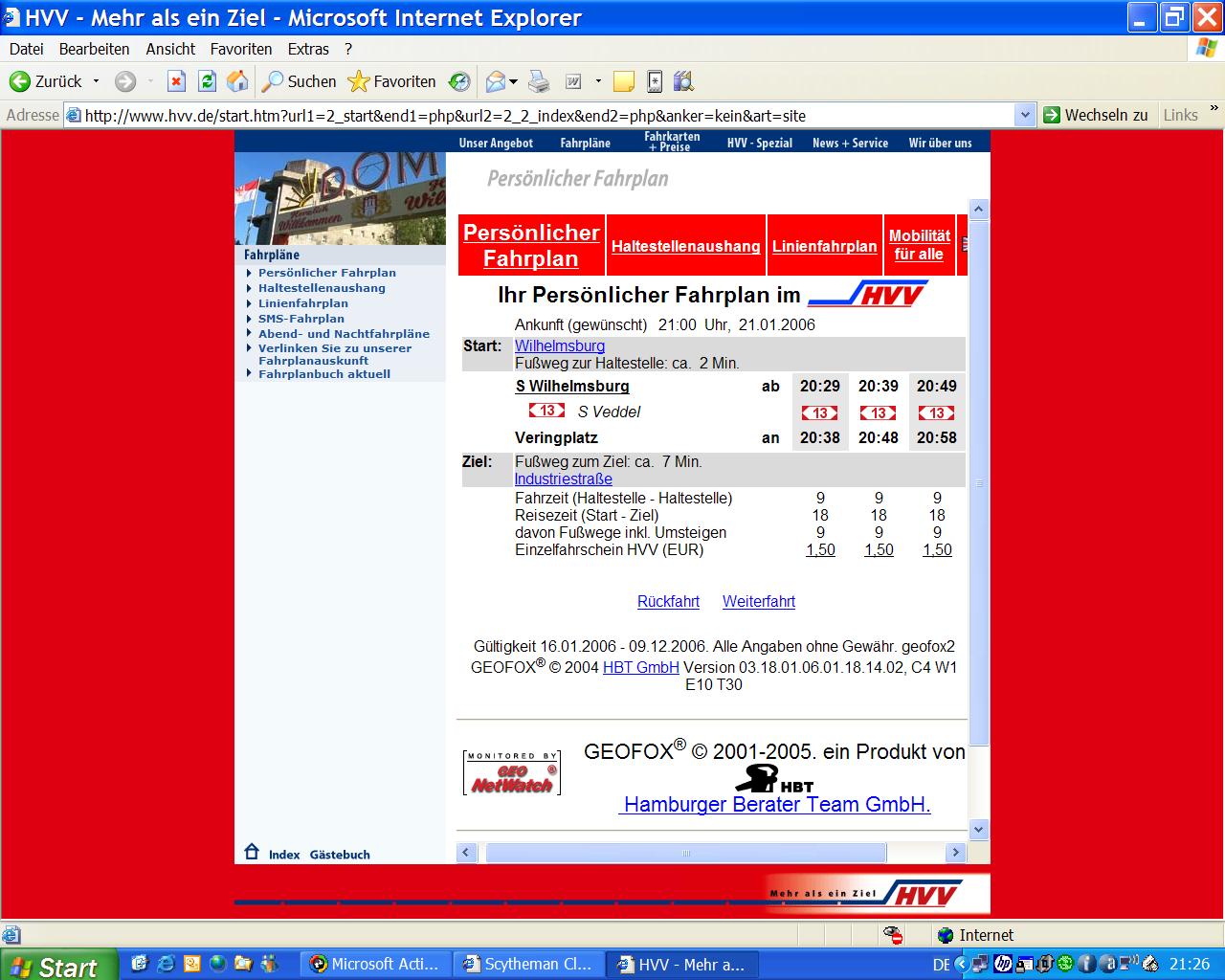Screen dimensions: 1225x980
Task: Open the Gästebuch link
Action: (340, 855)
